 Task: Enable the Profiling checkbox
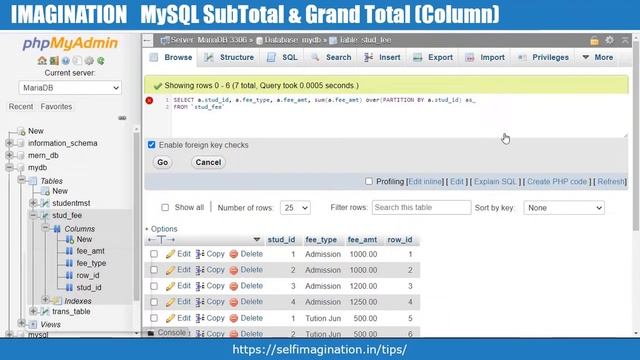369,181
